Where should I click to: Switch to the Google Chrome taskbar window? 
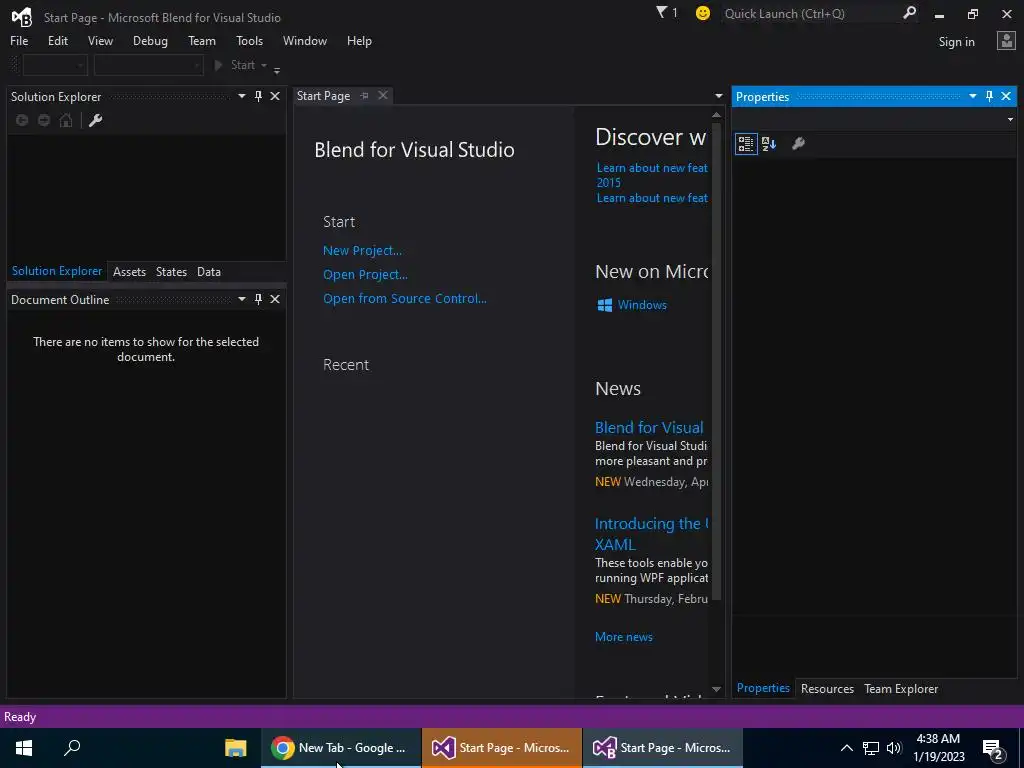(x=341, y=748)
